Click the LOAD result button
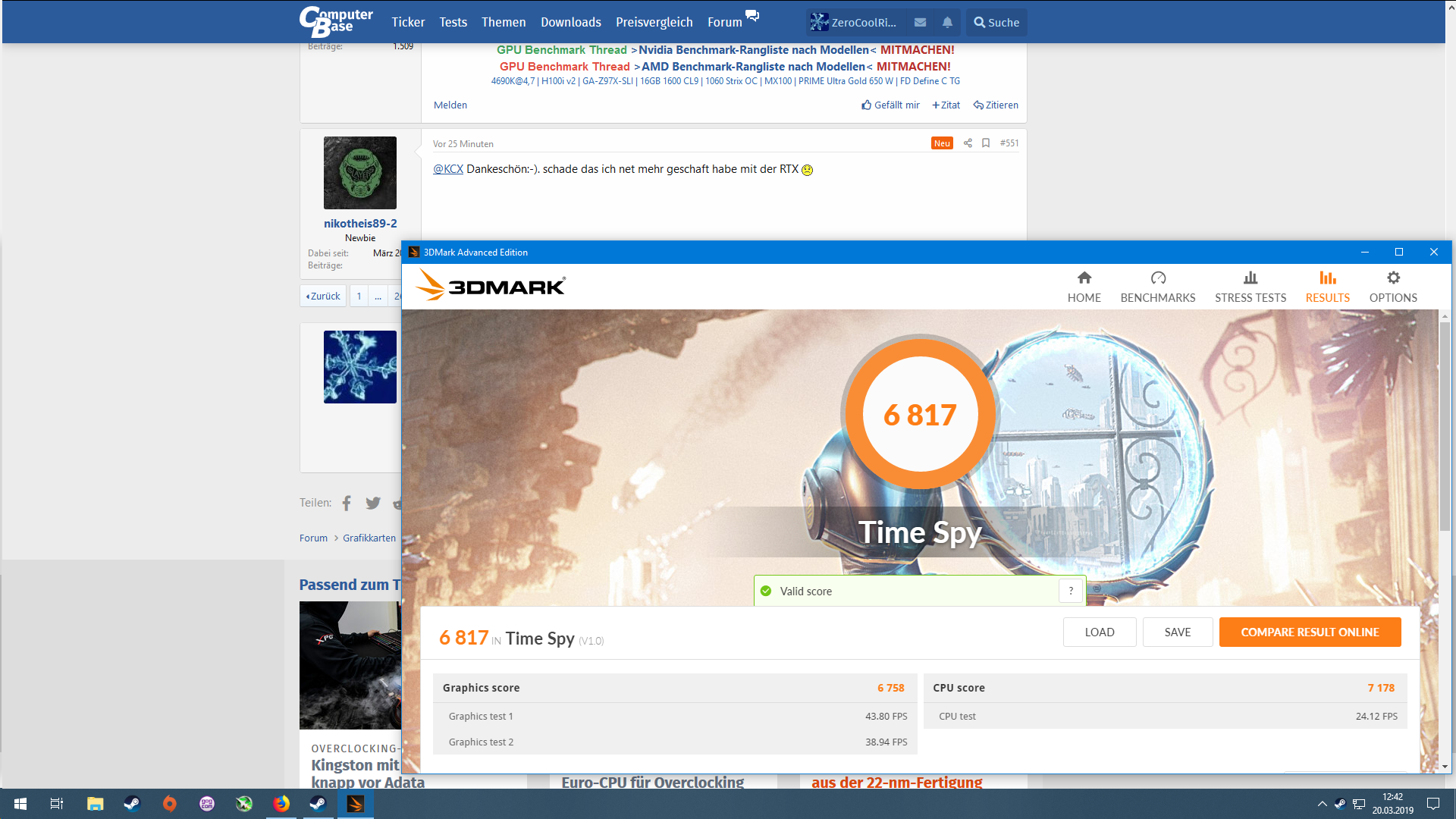Screen dimensions: 1456x819 tap(1099, 632)
